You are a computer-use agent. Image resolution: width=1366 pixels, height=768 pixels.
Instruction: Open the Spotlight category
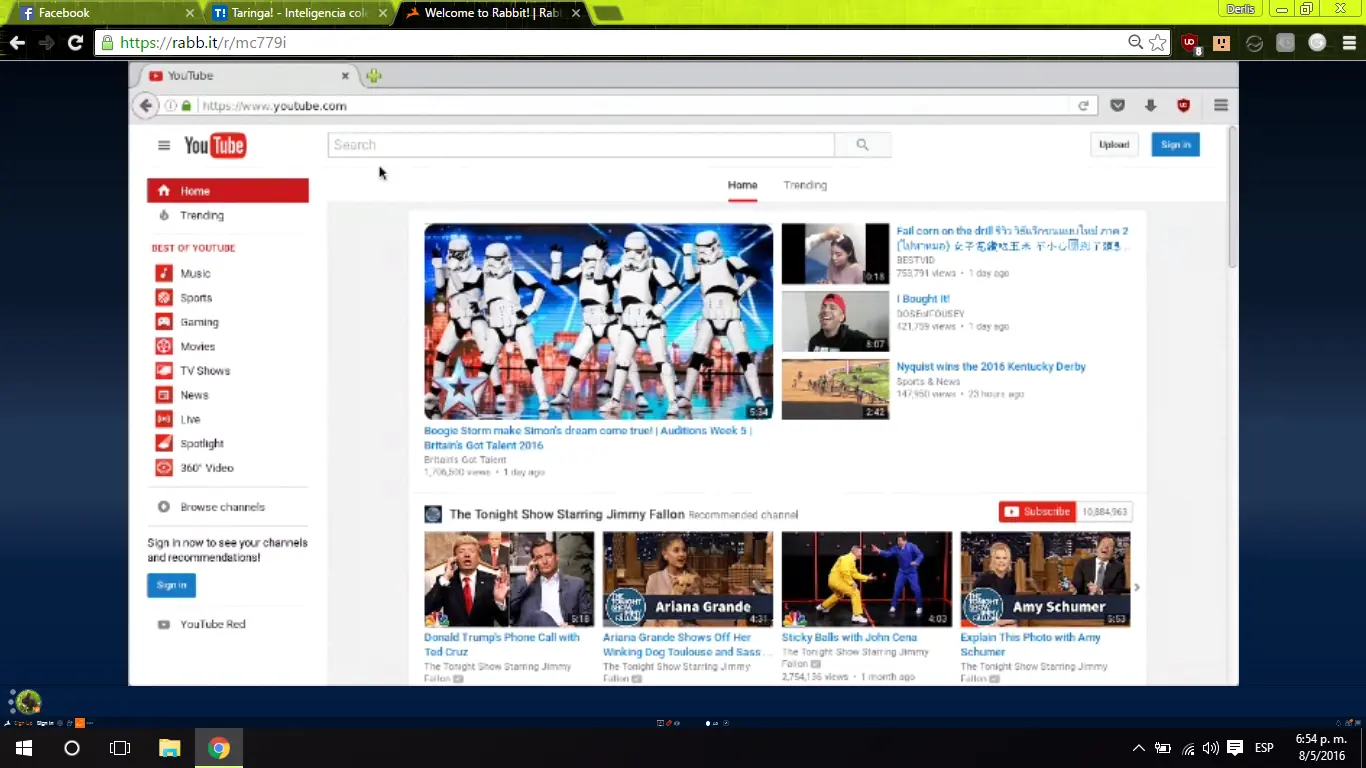pyautogui.click(x=202, y=443)
